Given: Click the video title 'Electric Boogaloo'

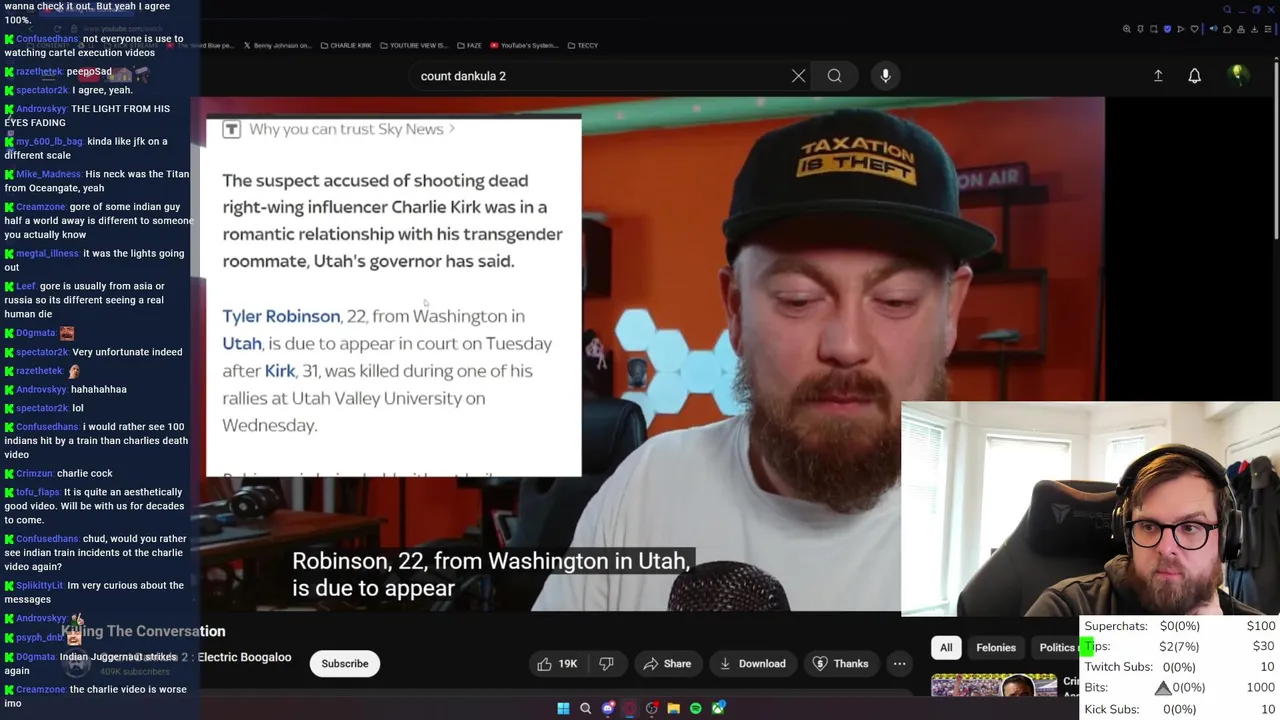Looking at the screenshot, I should tap(244, 657).
